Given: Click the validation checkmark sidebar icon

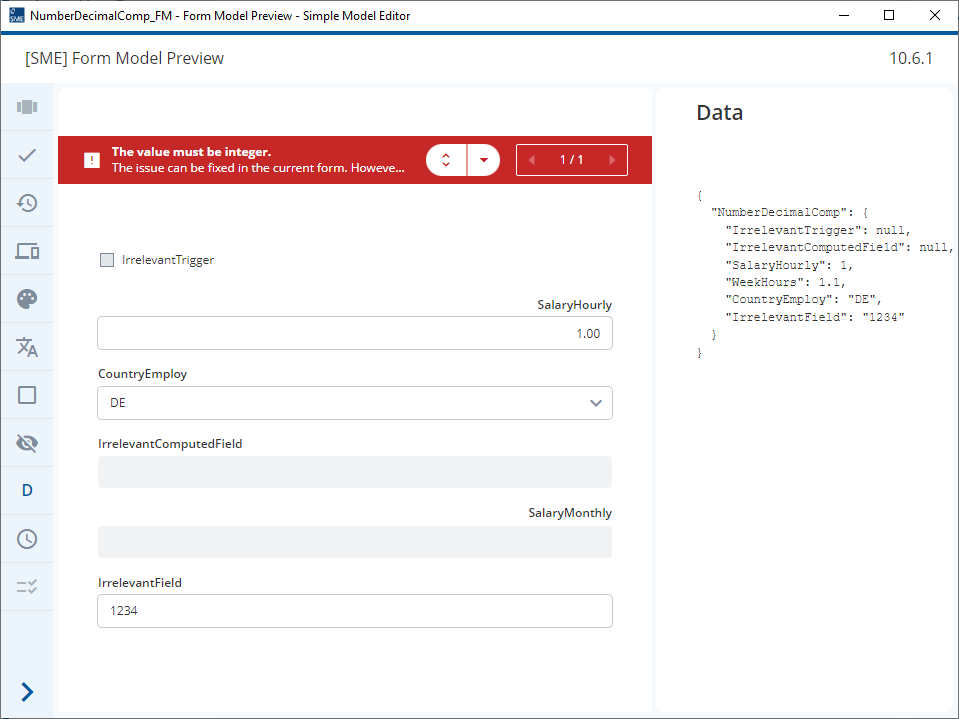Looking at the screenshot, I should tap(27, 155).
